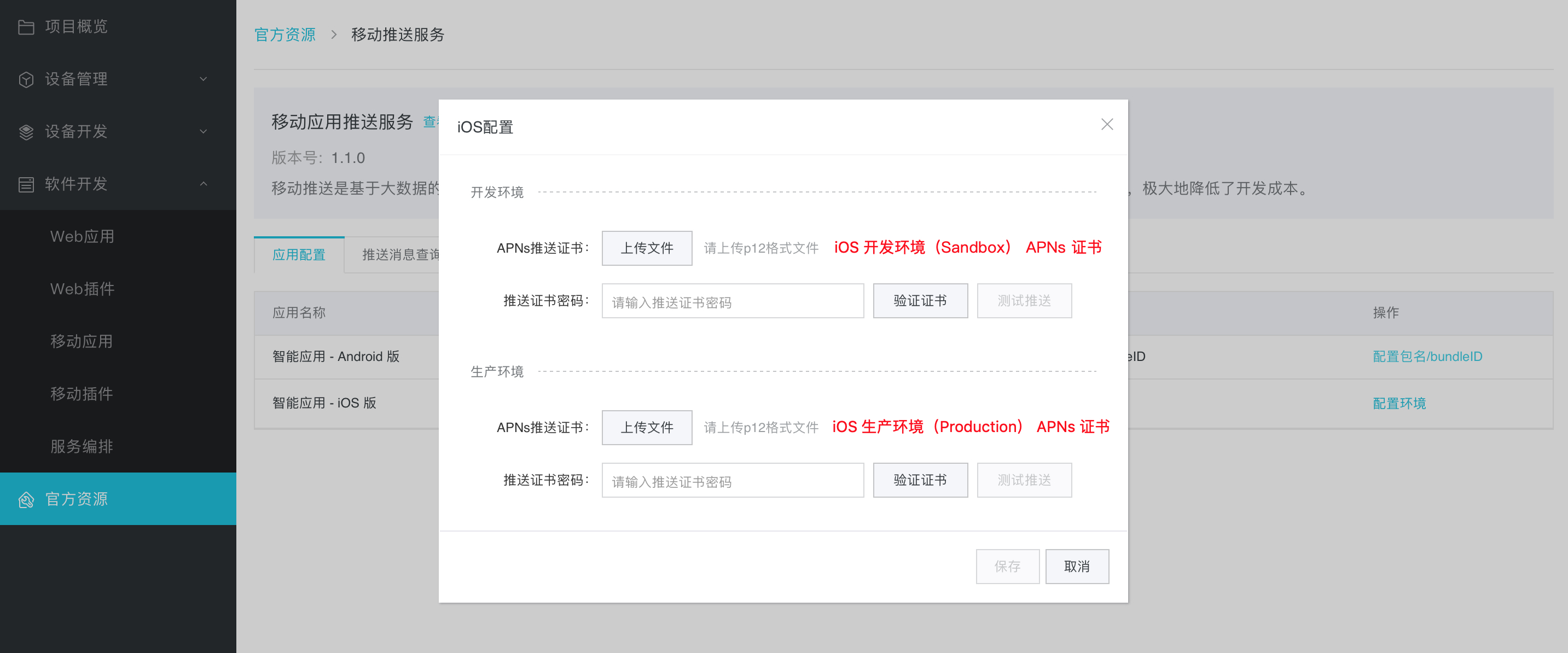Collapse the 软件开发 menu chevron
1568x653 pixels.
coord(204,184)
